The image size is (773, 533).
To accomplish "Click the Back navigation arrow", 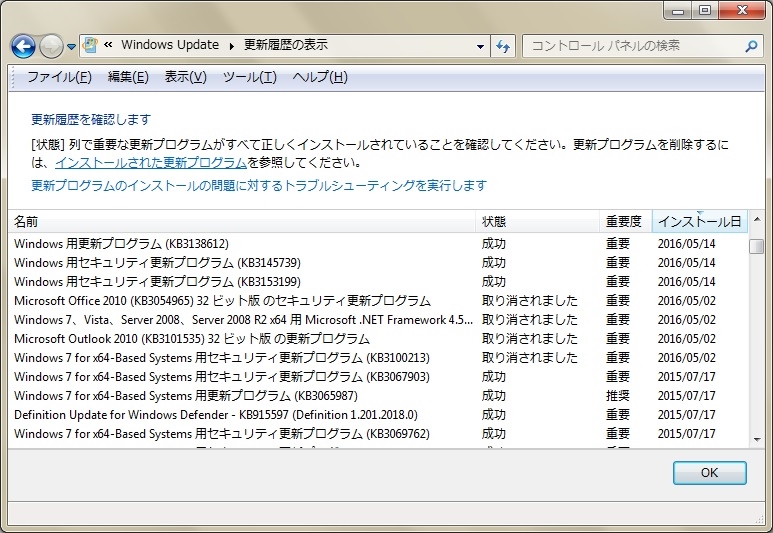I will [x=23, y=47].
